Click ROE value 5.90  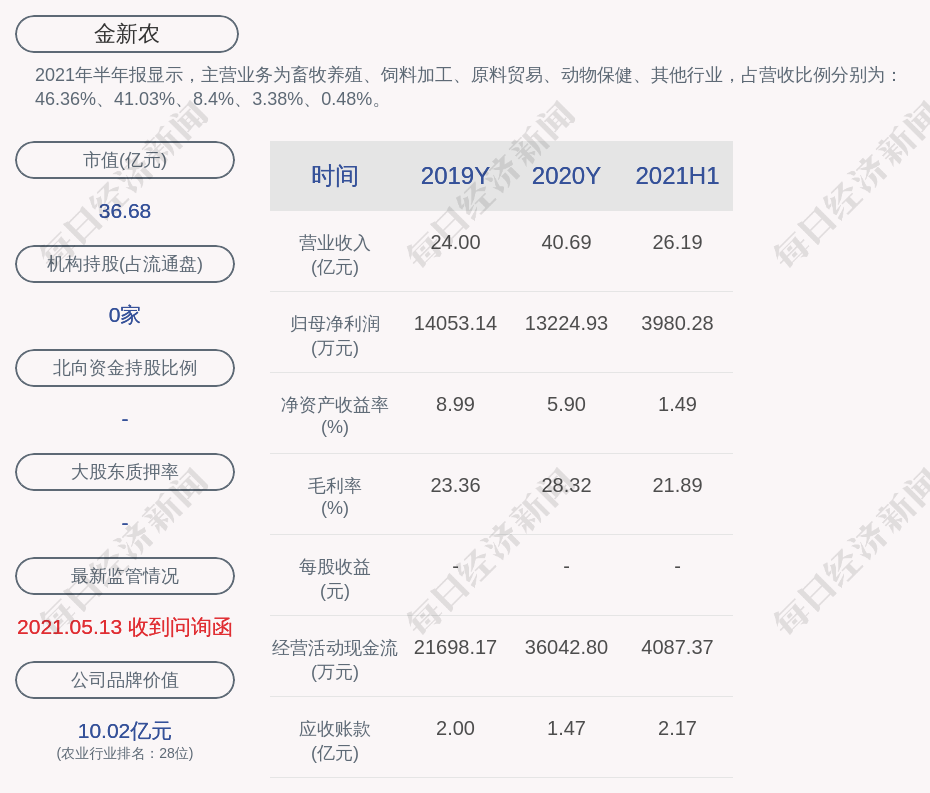[566, 405]
